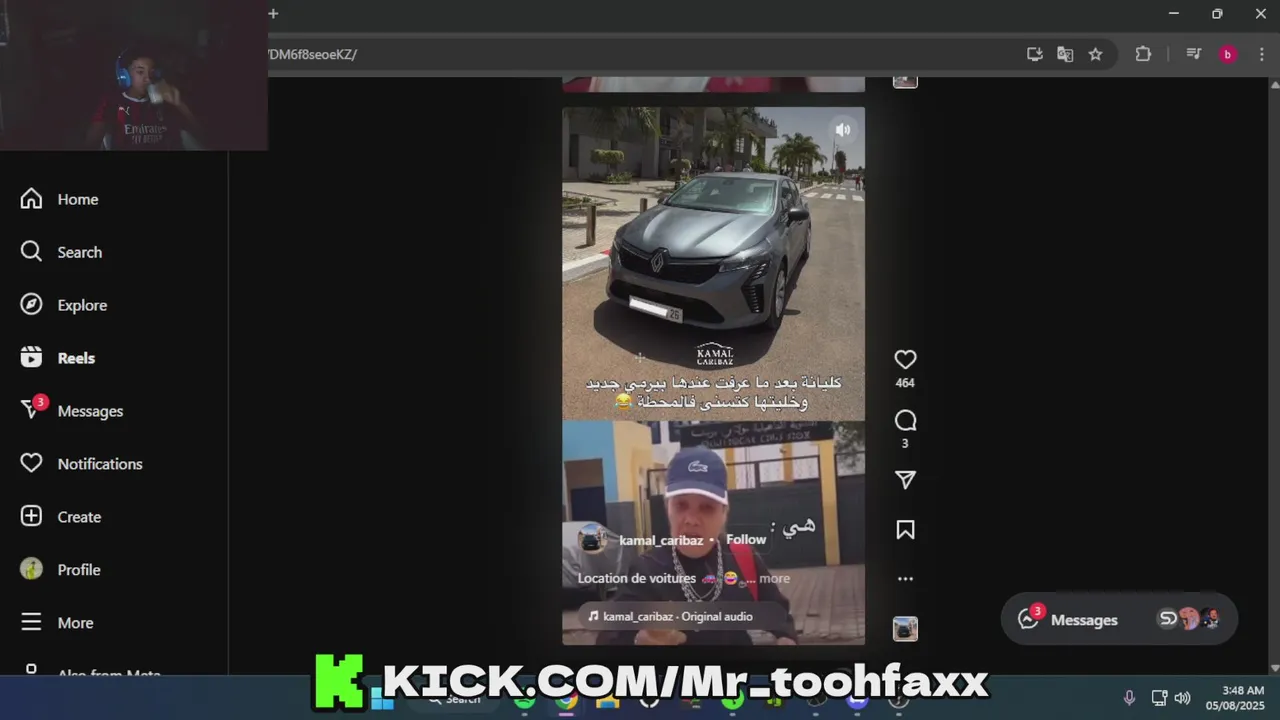Open the three-dot options on reel
The image size is (1280, 720).
click(905, 578)
